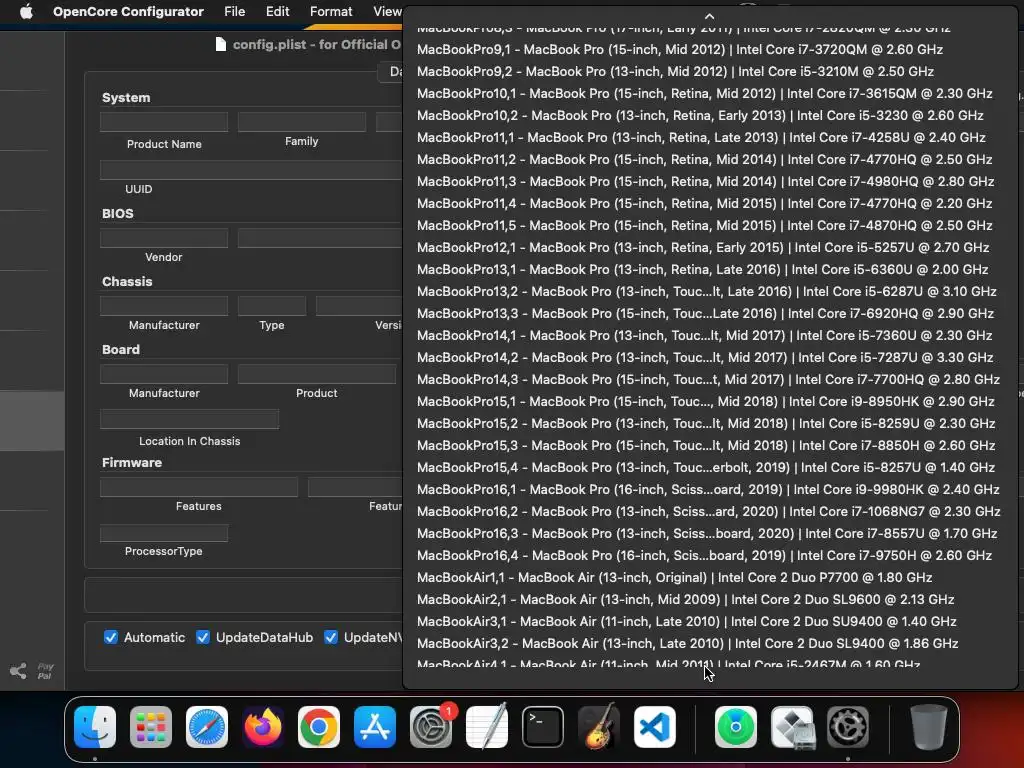Image resolution: width=1024 pixels, height=768 pixels.
Task: Click the System Product Name field
Action: [164, 121]
